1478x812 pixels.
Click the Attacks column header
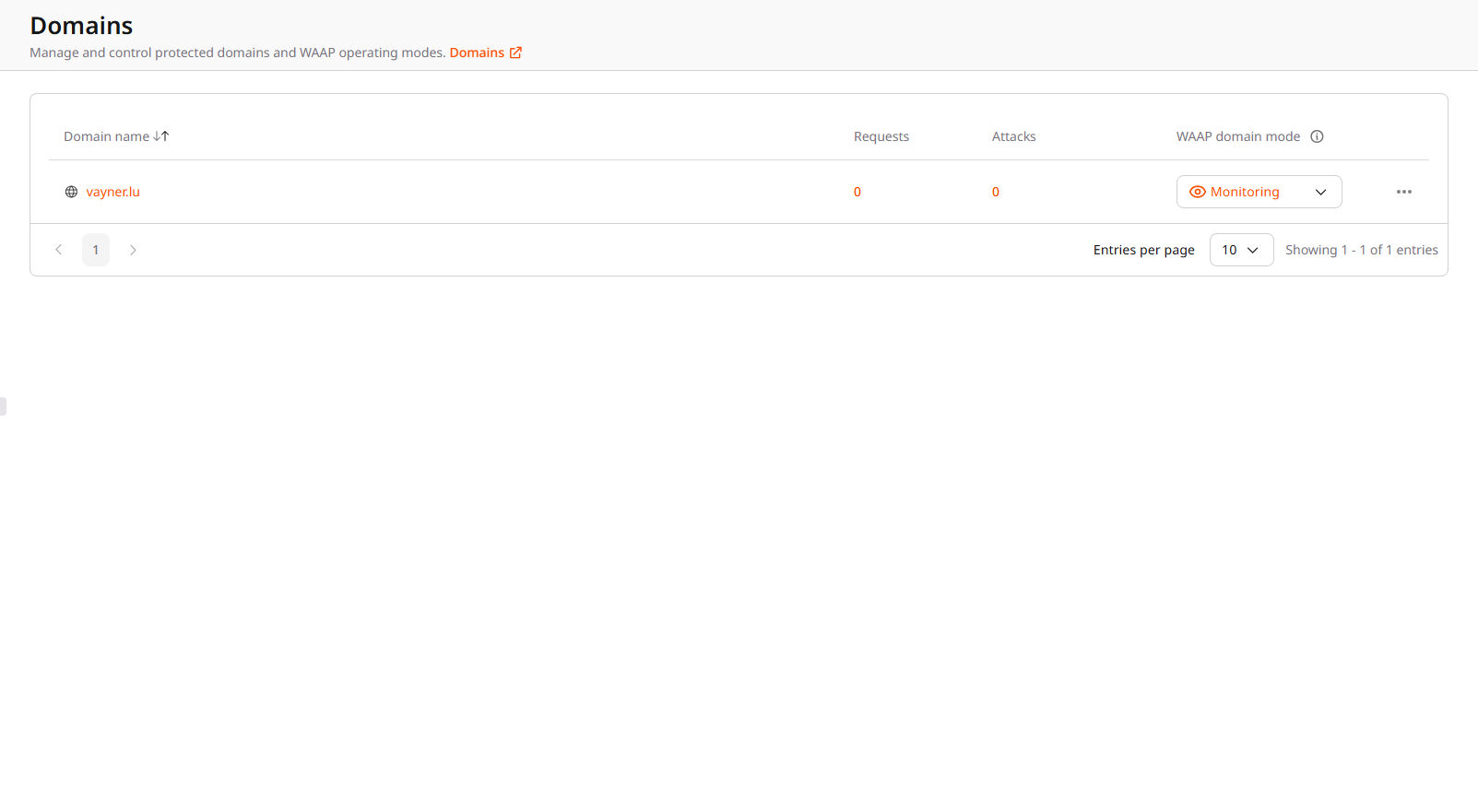coord(1013,136)
